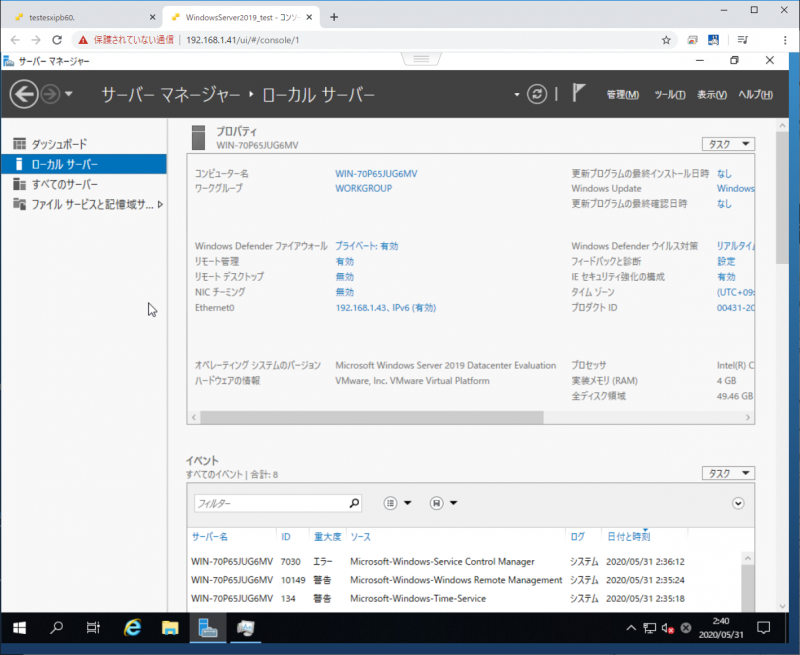The width and height of the screenshot is (800, 655).
Task: Click the network tray icon
Action: coord(649,628)
